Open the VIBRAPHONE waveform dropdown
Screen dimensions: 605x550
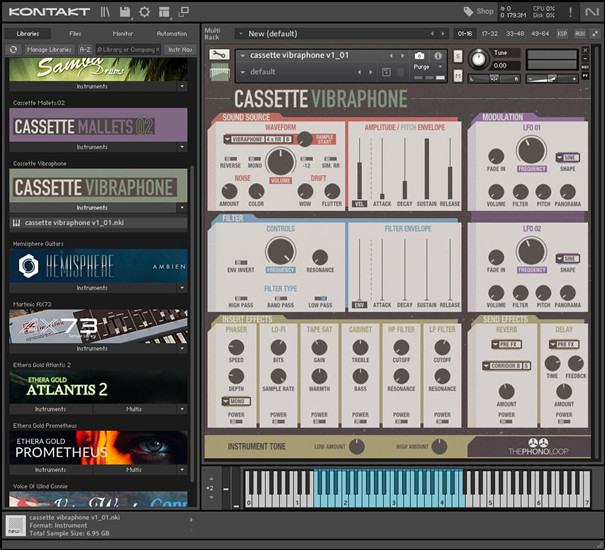pyautogui.click(x=246, y=139)
